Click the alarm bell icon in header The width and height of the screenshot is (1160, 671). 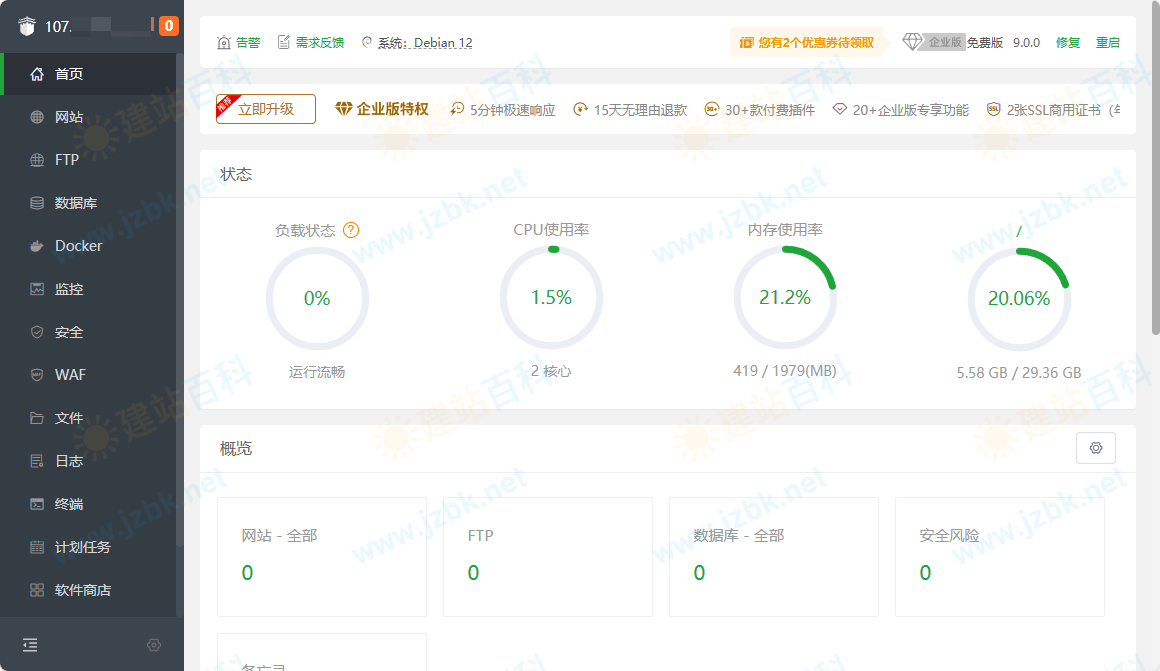click(x=224, y=43)
